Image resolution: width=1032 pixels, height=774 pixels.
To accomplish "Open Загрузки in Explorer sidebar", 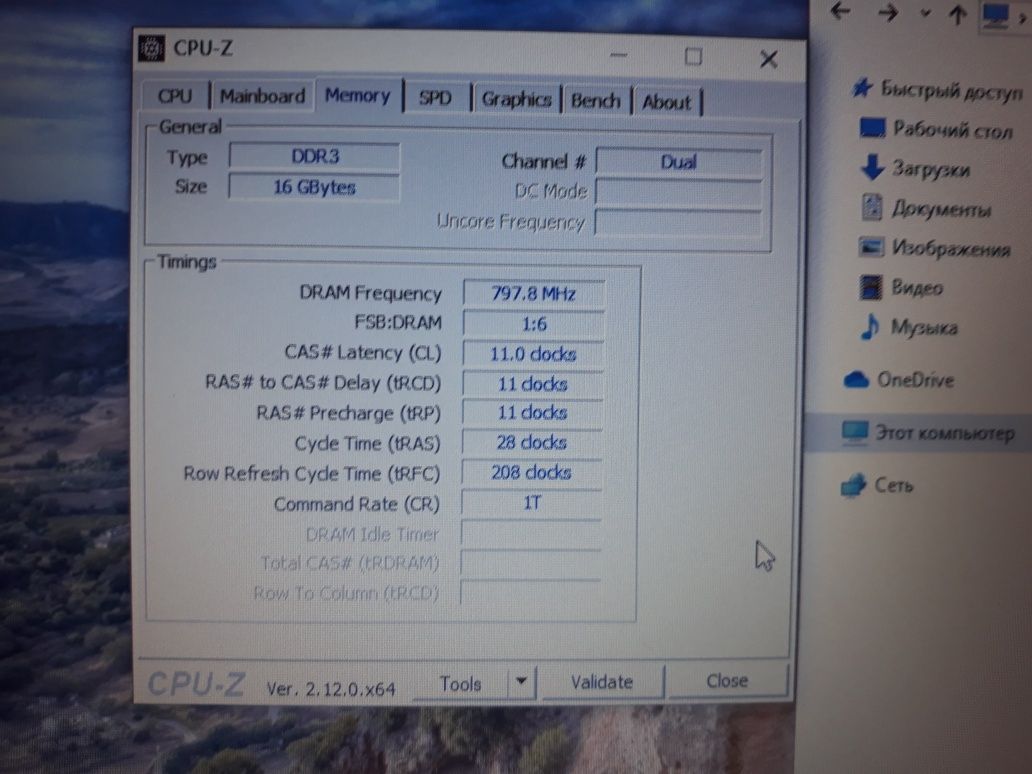I will pos(931,170).
